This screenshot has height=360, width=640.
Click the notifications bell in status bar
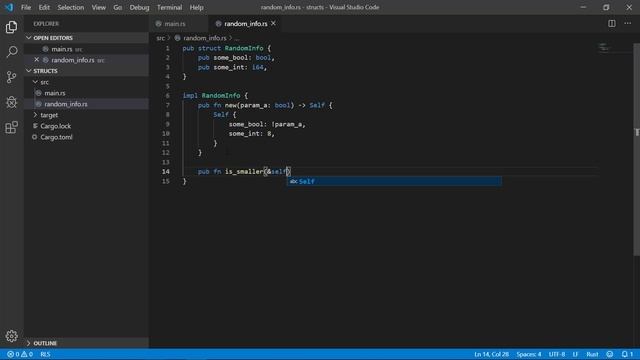627,354
